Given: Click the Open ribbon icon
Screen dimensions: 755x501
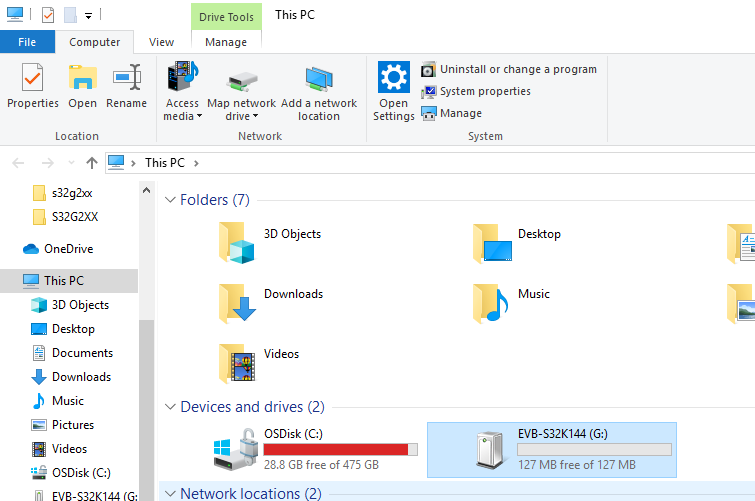Looking at the screenshot, I should (x=82, y=78).
